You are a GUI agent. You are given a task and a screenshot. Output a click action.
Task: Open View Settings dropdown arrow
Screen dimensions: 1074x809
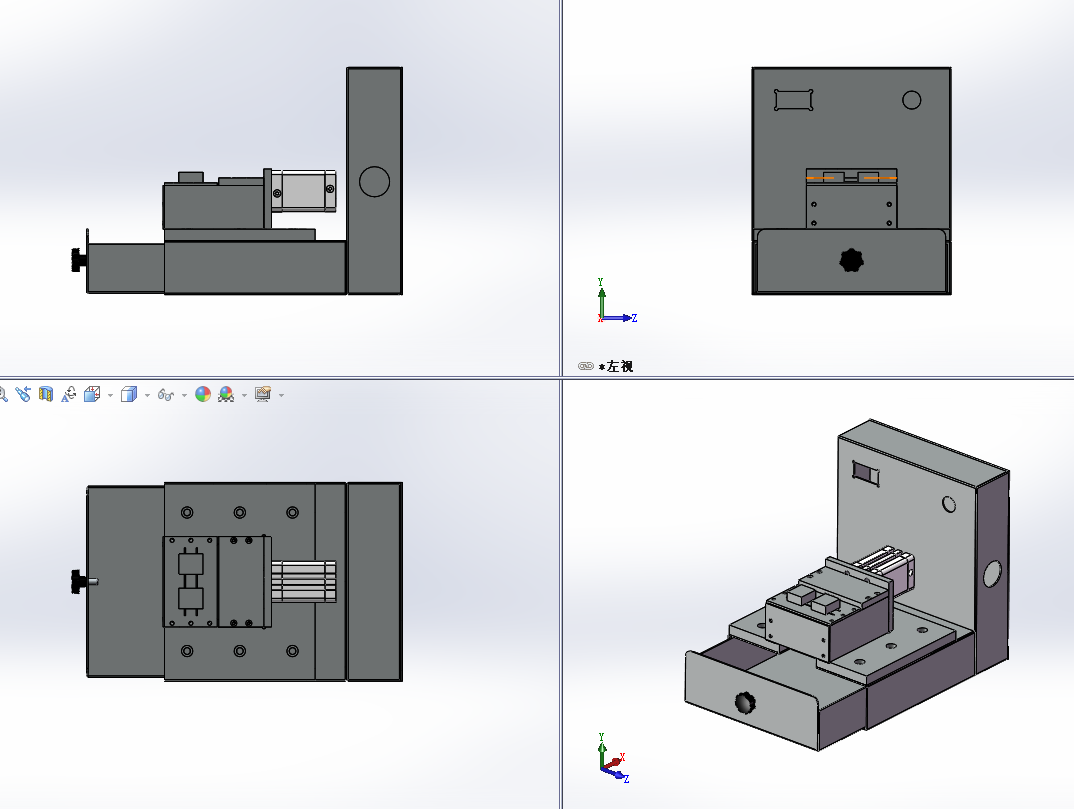282,395
